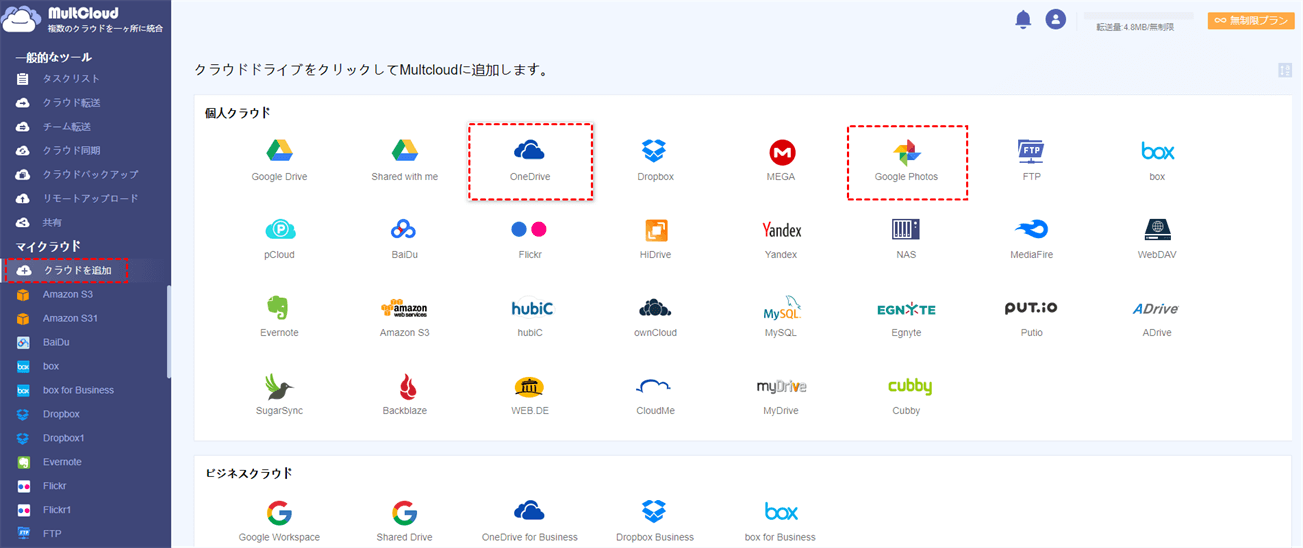Choose Egnyte cloud
Image resolution: width=1303 pixels, height=548 pixels.
tap(906, 316)
